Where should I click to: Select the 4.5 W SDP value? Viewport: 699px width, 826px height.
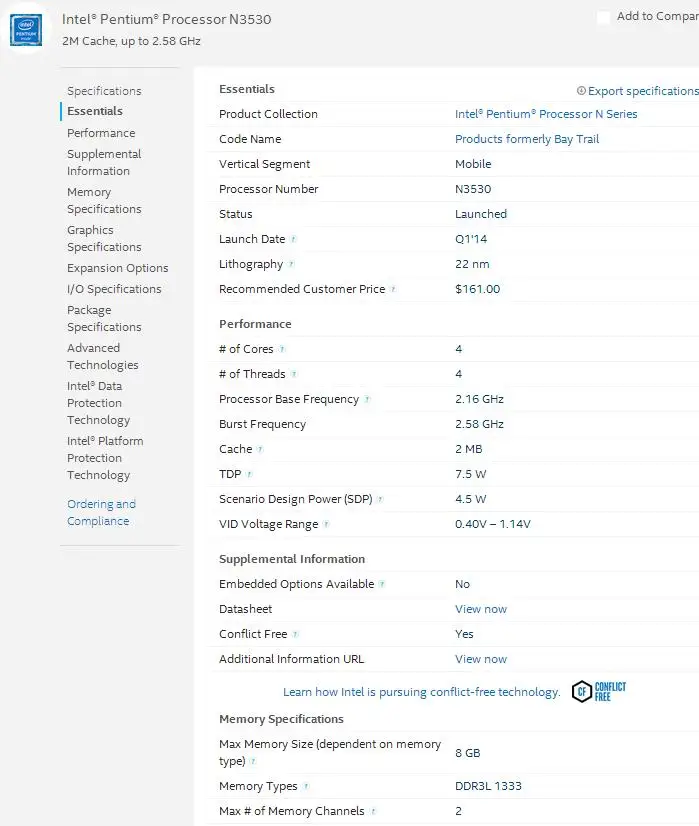[470, 499]
